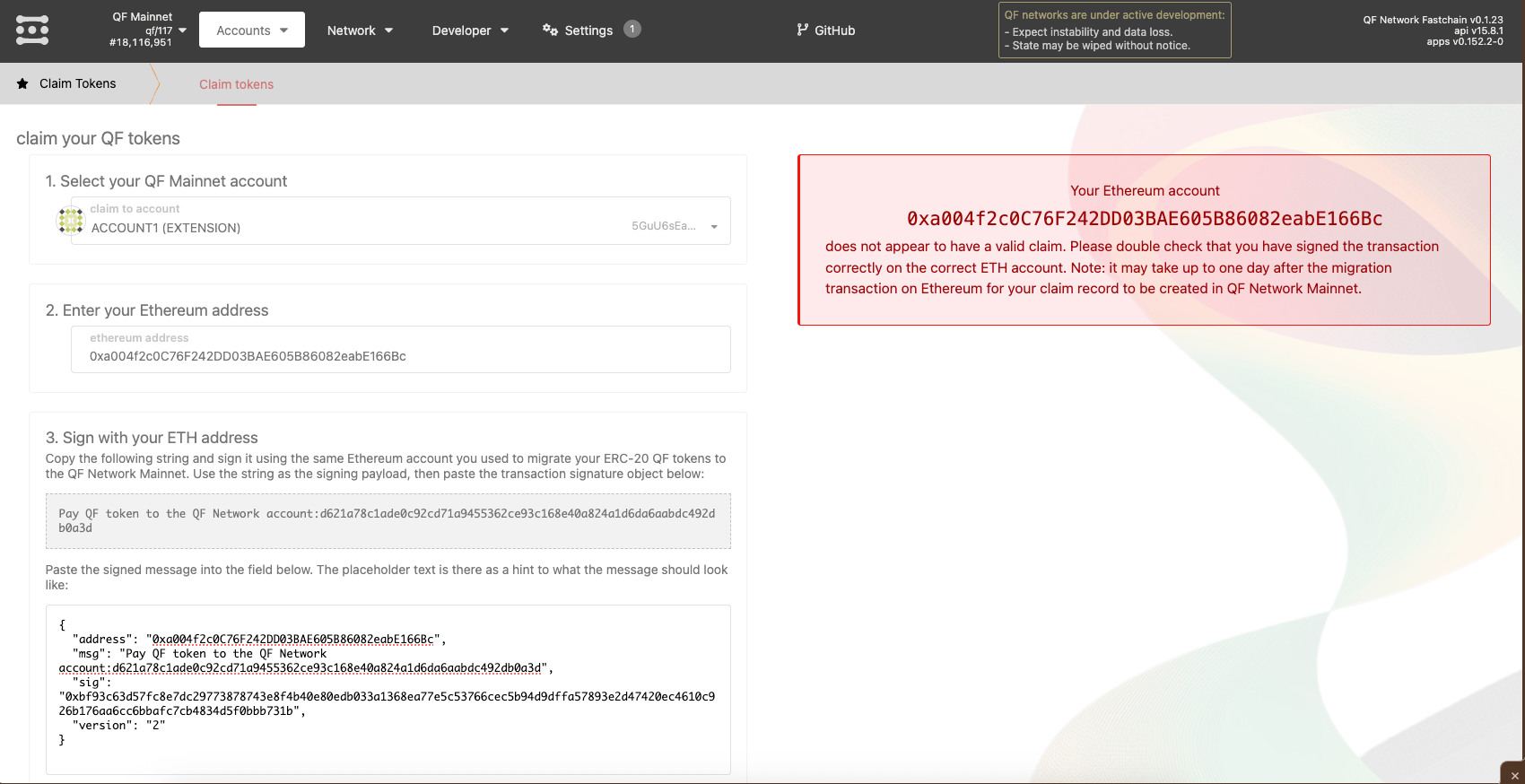Screen dimensions: 1525x784
Task: Click the GitHub branch icon
Action: pos(802,30)
